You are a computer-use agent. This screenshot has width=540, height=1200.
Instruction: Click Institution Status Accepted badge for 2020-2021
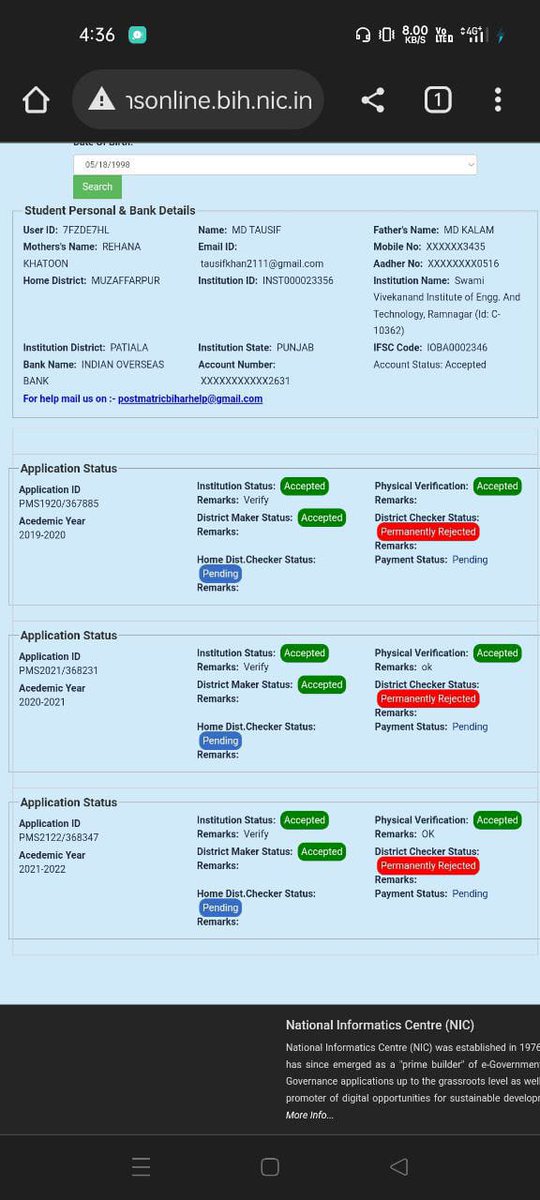click(x=304, y=653)
